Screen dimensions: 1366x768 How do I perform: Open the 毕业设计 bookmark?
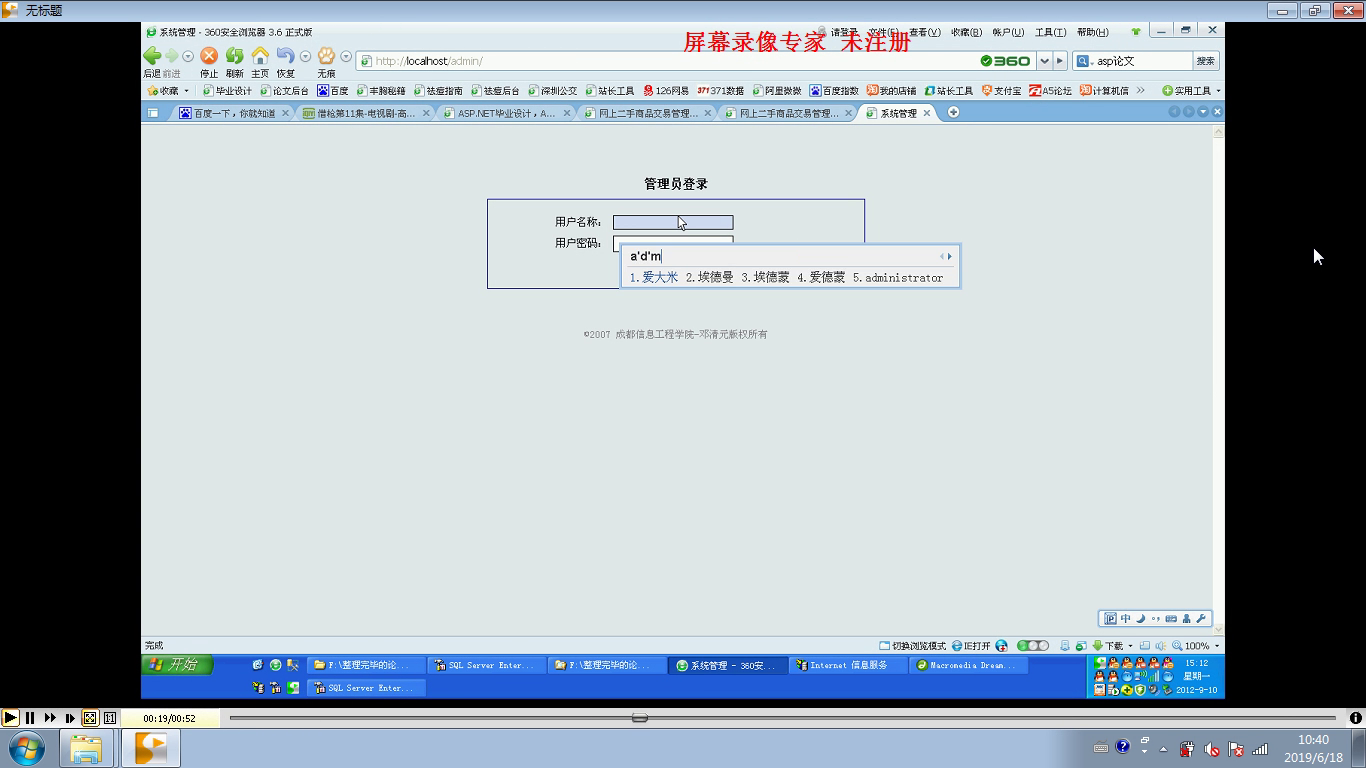click(227, 91)
